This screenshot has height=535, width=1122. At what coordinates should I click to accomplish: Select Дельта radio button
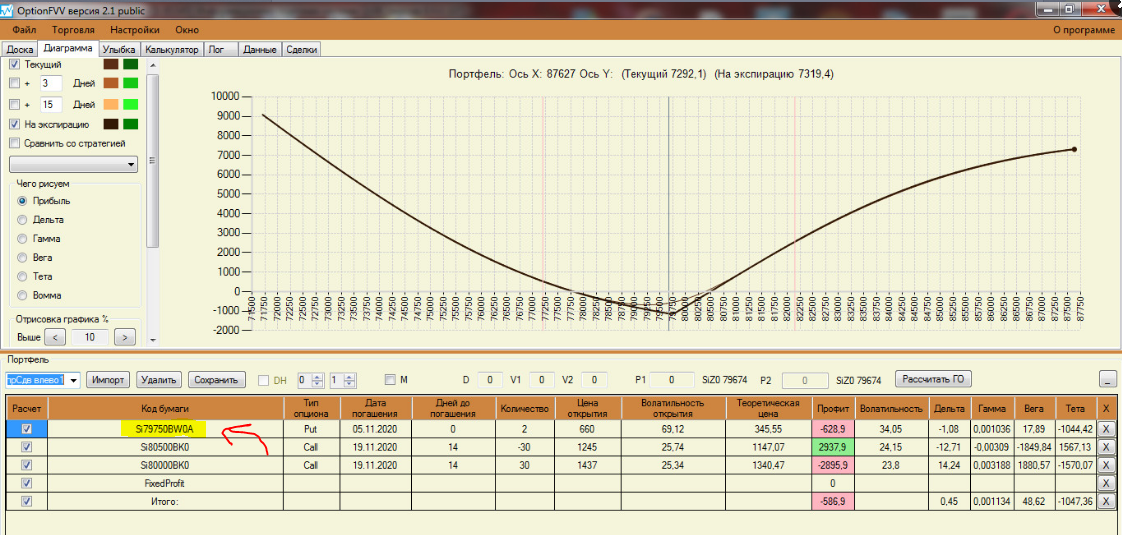click(21, 220)
